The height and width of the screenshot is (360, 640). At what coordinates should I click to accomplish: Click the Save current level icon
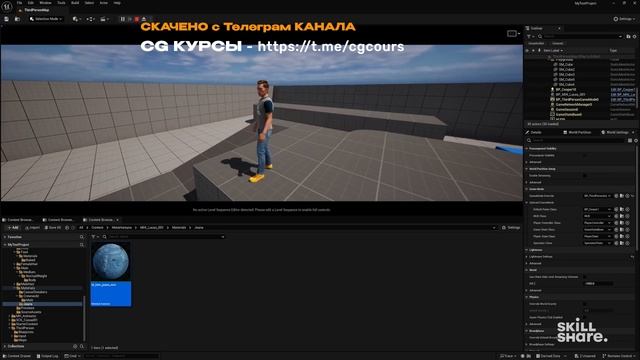tap(7, 19)
